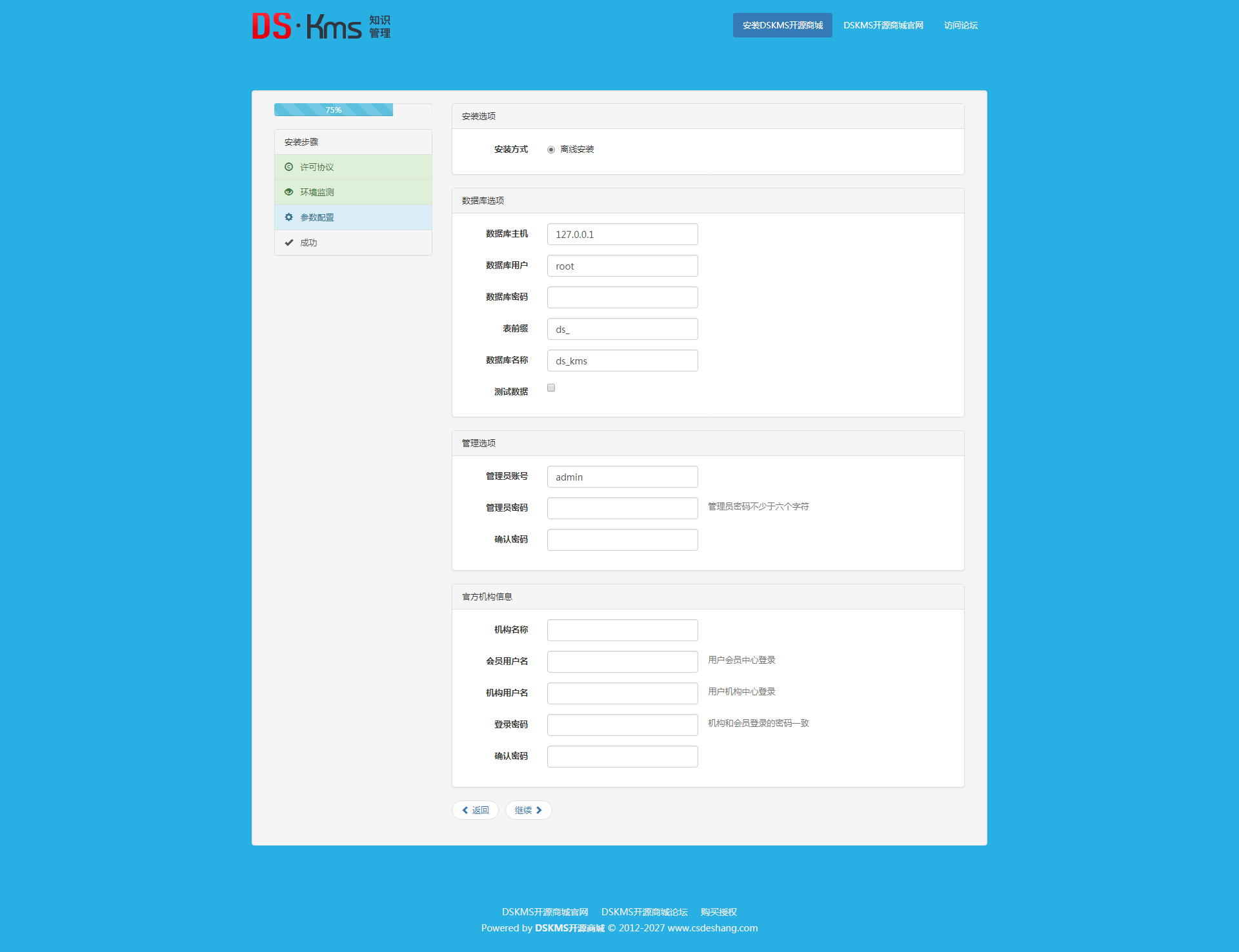The width and height of the screenshot is (1239, 952).
Task: Click the 数据库选项 panel header
Action: 708,201
